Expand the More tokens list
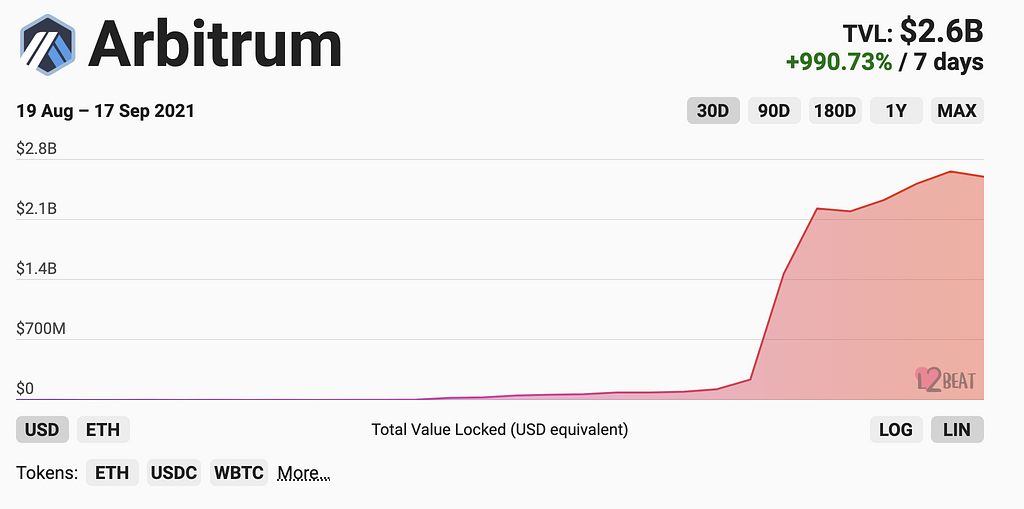Viewport: 1024px width, 509px height. point(303,473)
